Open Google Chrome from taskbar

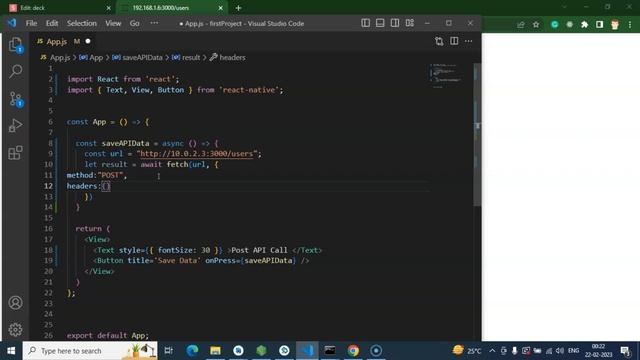coord(353,351)
